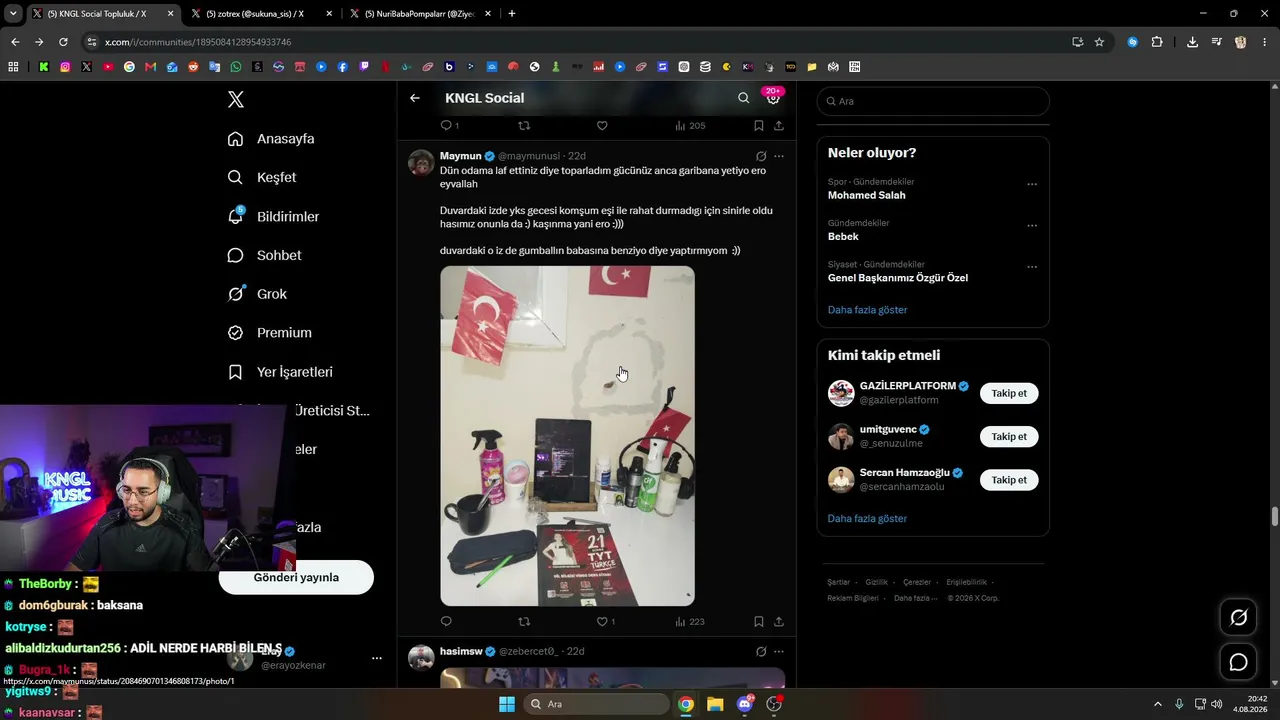Reply to Maymun's post
Viewport: 1280px width, 720px height.
tap(446, 621)
